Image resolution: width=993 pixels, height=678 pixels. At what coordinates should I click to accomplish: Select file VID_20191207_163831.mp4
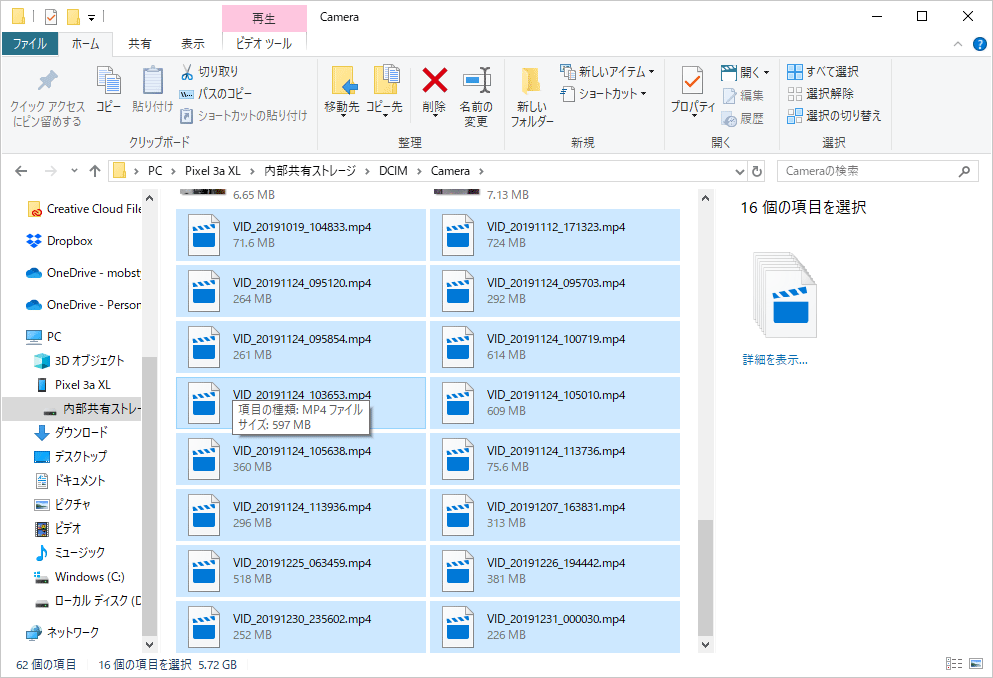pos(555,515)
